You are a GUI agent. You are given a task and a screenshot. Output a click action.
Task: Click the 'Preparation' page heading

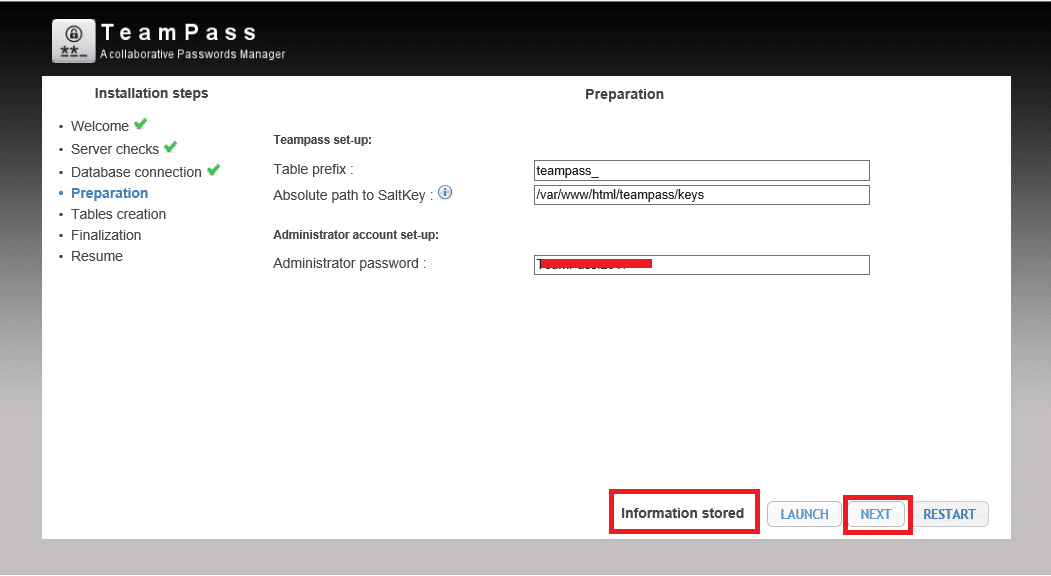tap(624, 94)
